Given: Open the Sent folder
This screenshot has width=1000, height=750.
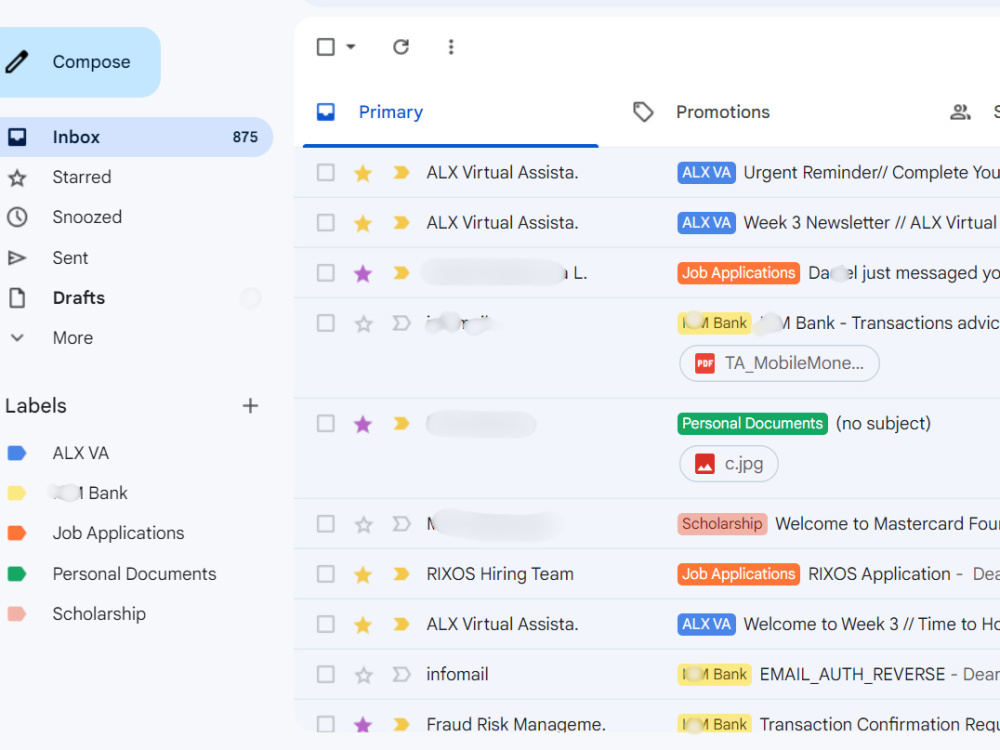Looking at the screenshot, I should [x=70, y=258].
